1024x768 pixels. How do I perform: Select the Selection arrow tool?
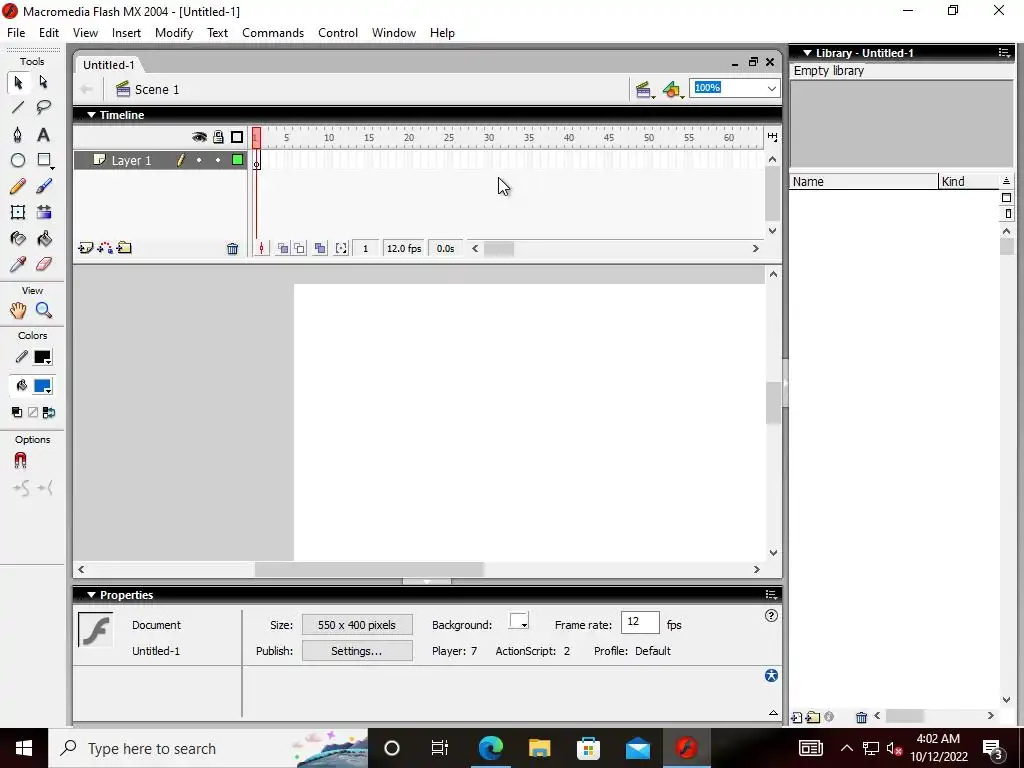(x=18, y=82)
